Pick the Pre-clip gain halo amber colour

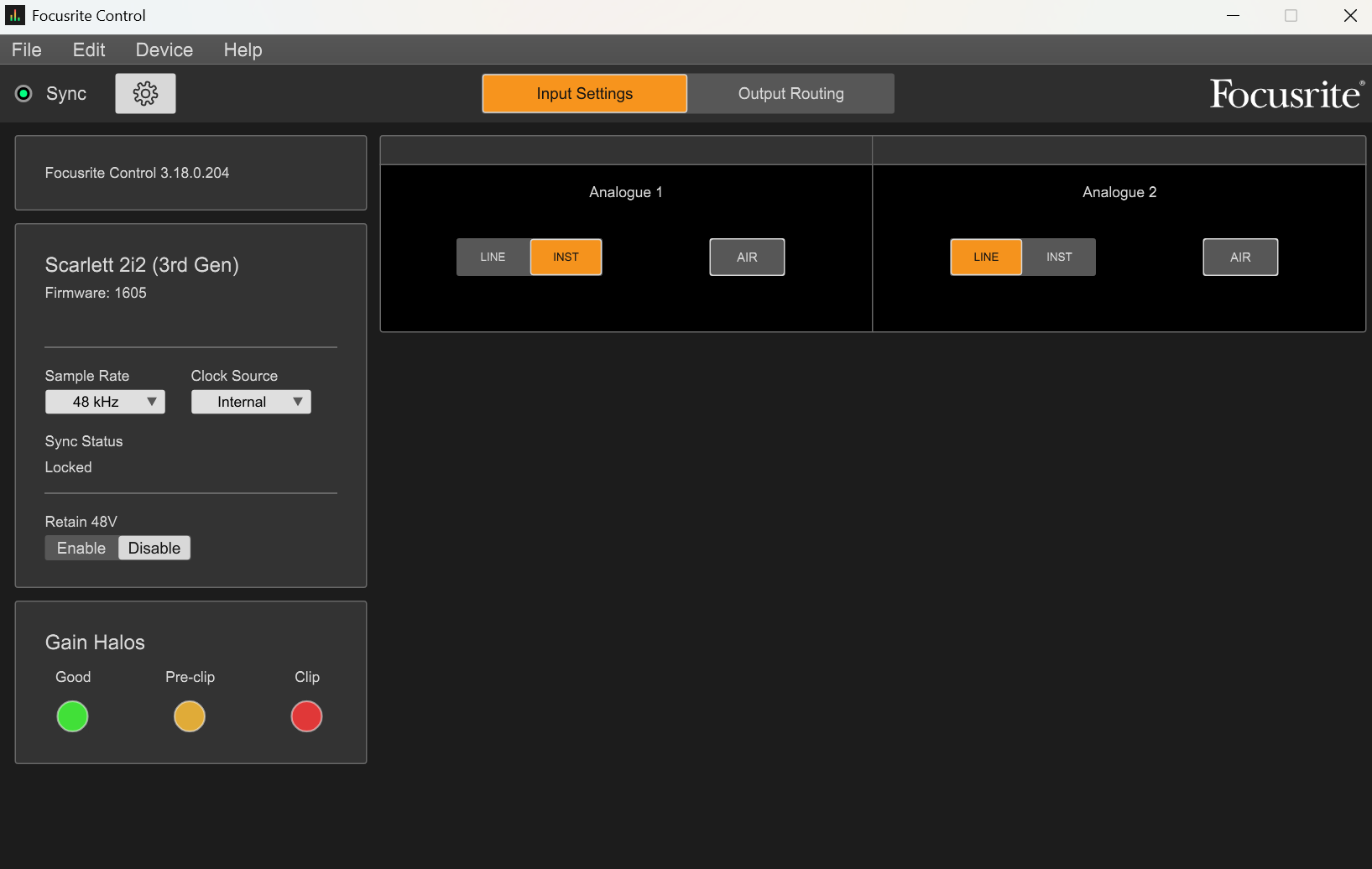(190, 716)
